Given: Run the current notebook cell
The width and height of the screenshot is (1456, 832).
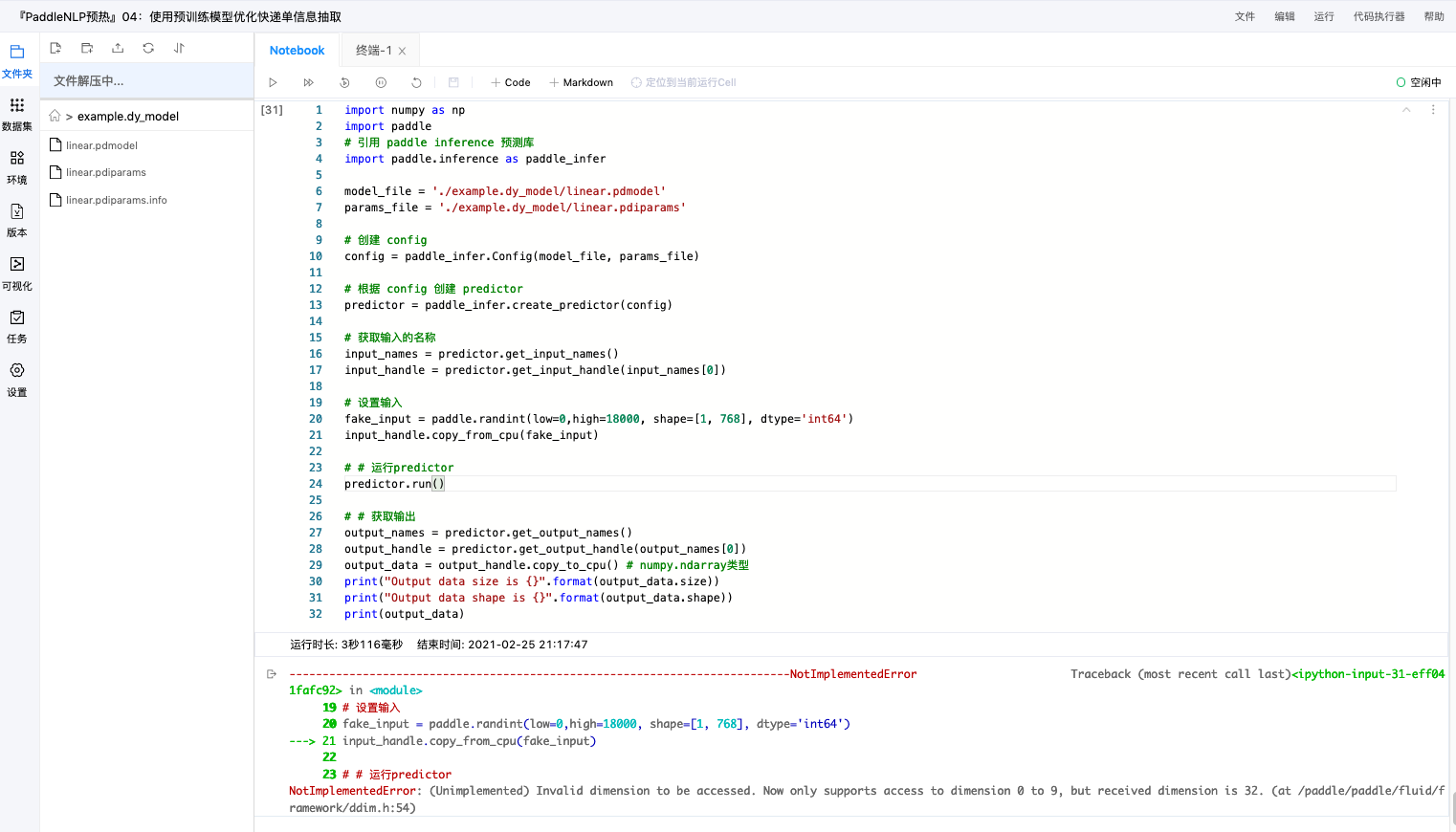Looking at the screenshot, I should 273,82.
